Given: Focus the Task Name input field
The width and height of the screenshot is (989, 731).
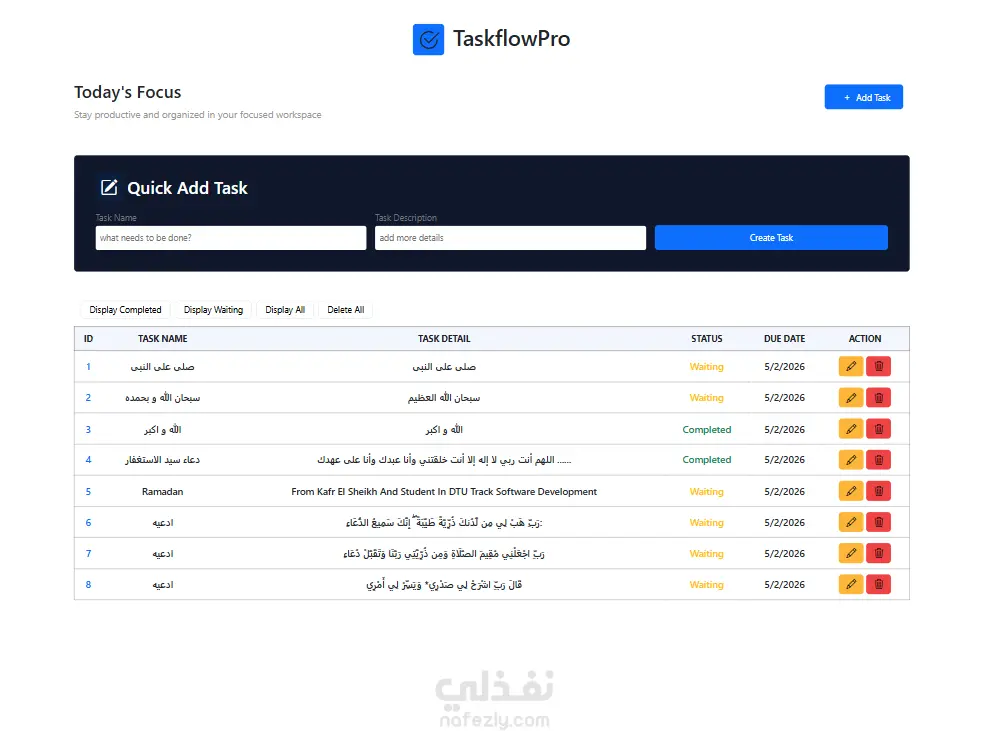Looking at the screenshot, I should [x=231, y=238].
